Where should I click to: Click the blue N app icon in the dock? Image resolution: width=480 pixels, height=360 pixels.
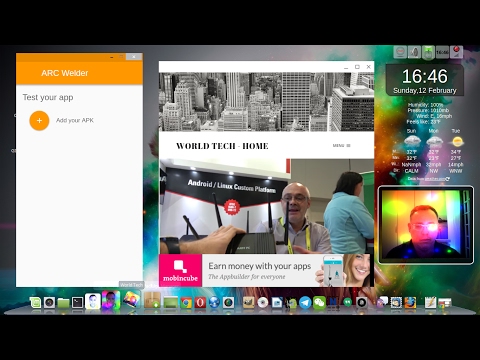click(x=333, y=302)
